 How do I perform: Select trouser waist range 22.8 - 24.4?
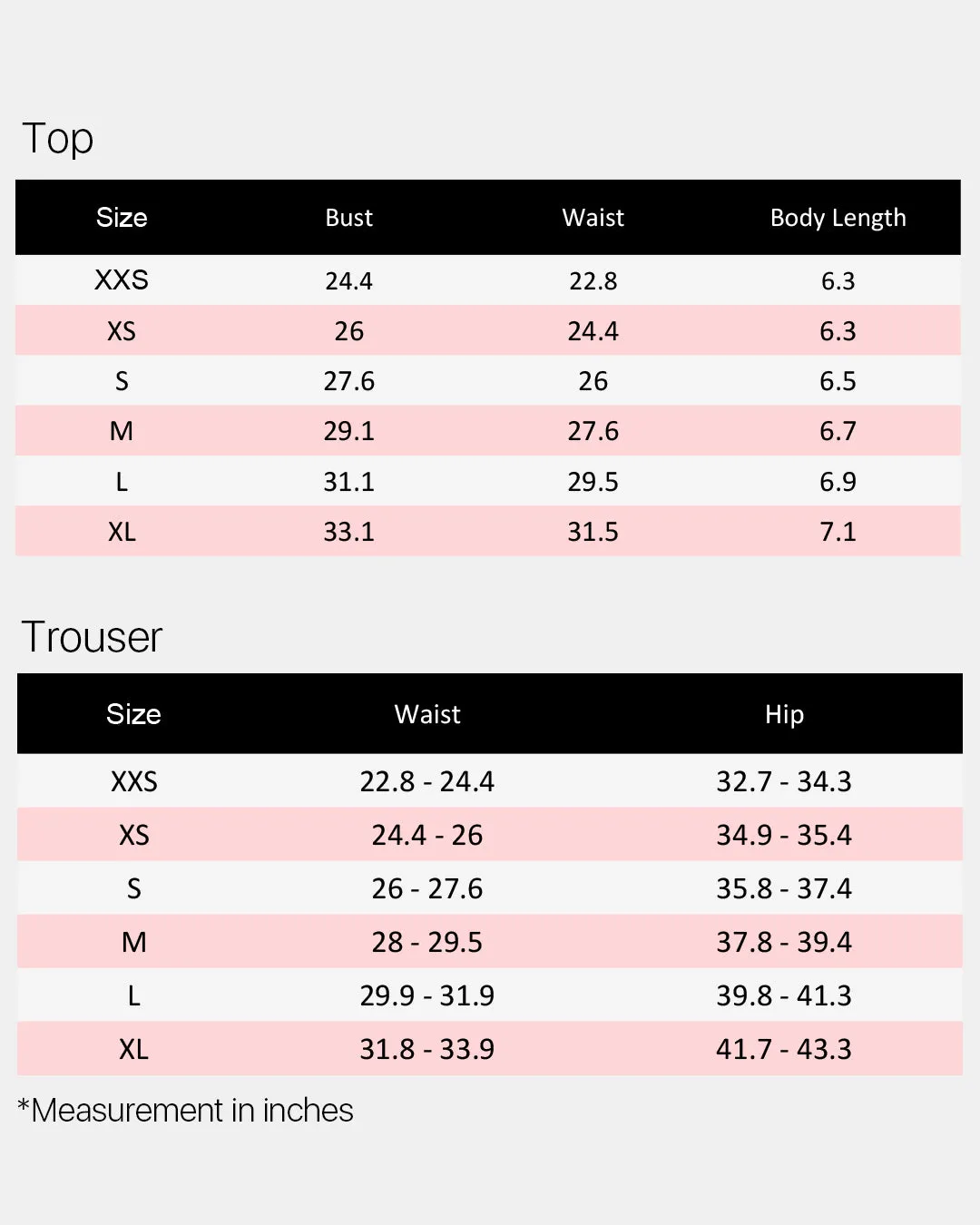pos(427,781)
